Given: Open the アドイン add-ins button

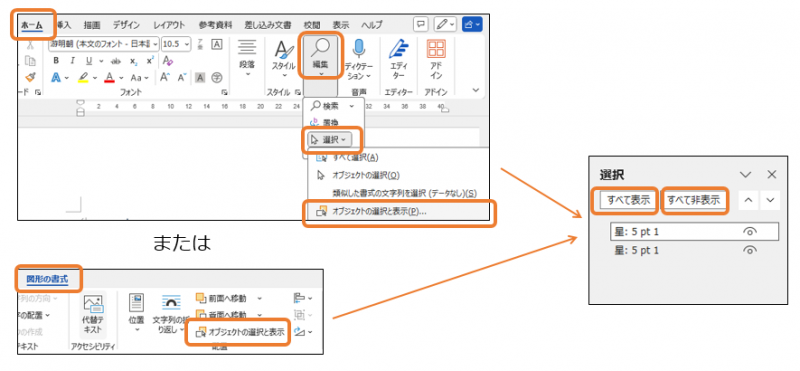Looking at the screenshot, I should (x=436, y=59).
